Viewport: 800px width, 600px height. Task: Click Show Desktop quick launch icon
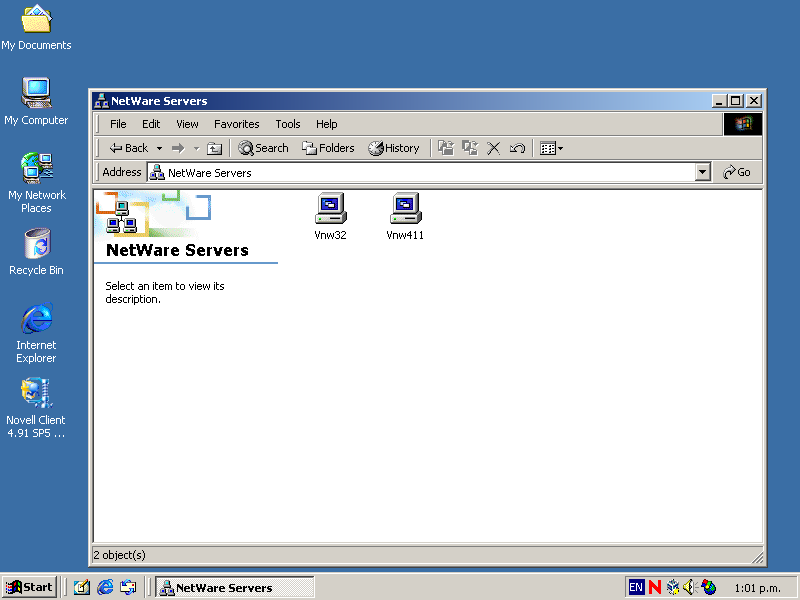[x=81, y=587]
